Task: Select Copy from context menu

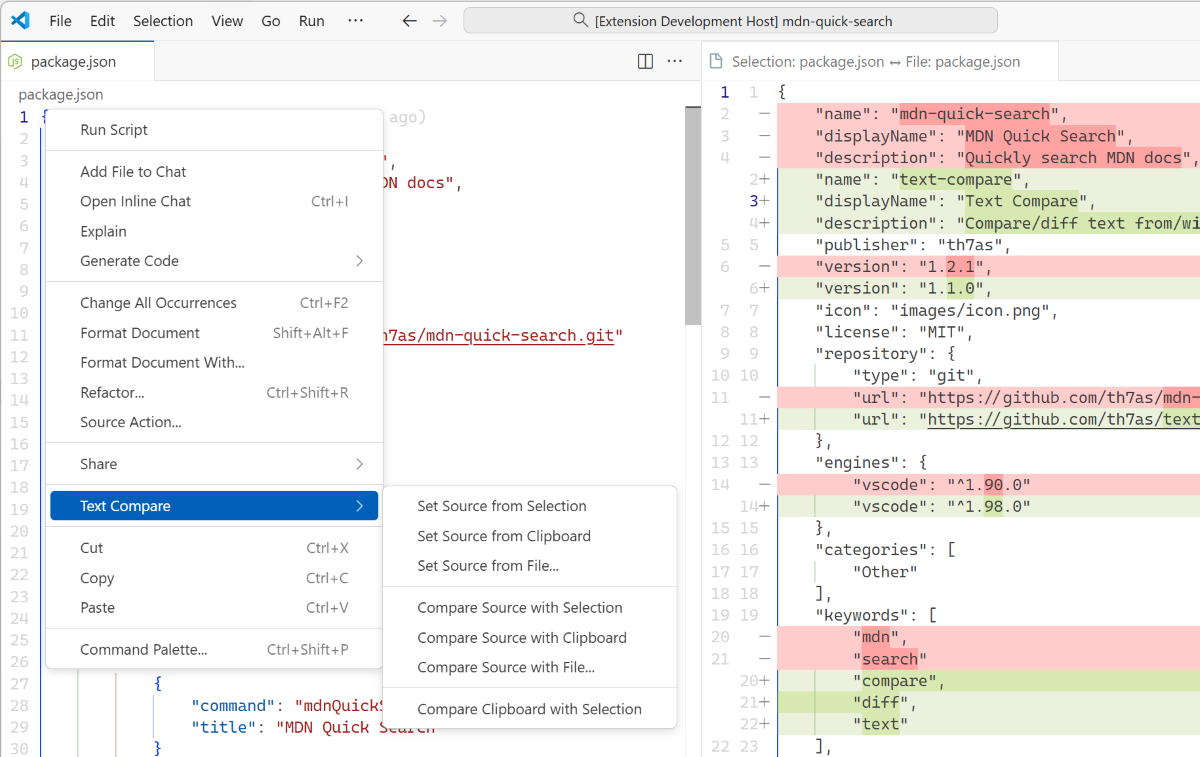Action: pyautogui.click(x=214, y=578)
